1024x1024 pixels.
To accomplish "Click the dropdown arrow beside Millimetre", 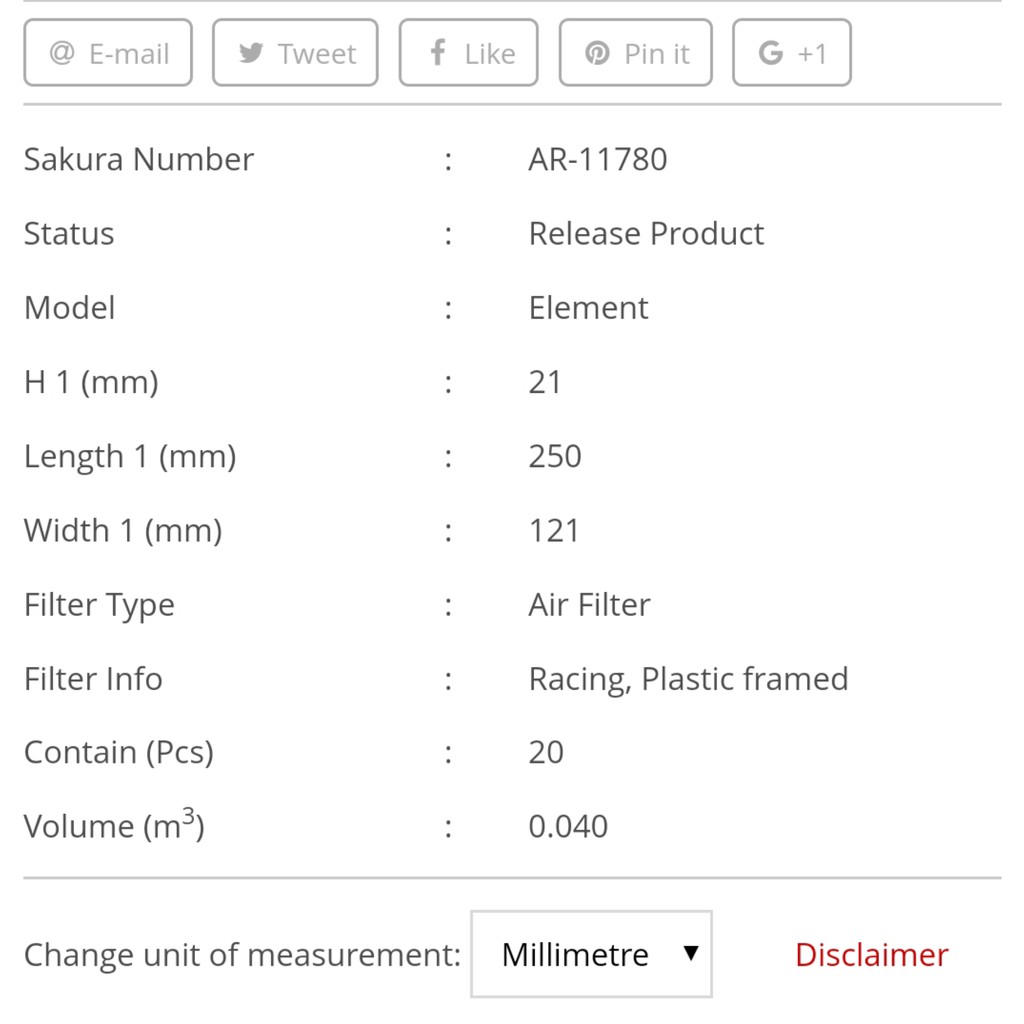I will point(690,953).
